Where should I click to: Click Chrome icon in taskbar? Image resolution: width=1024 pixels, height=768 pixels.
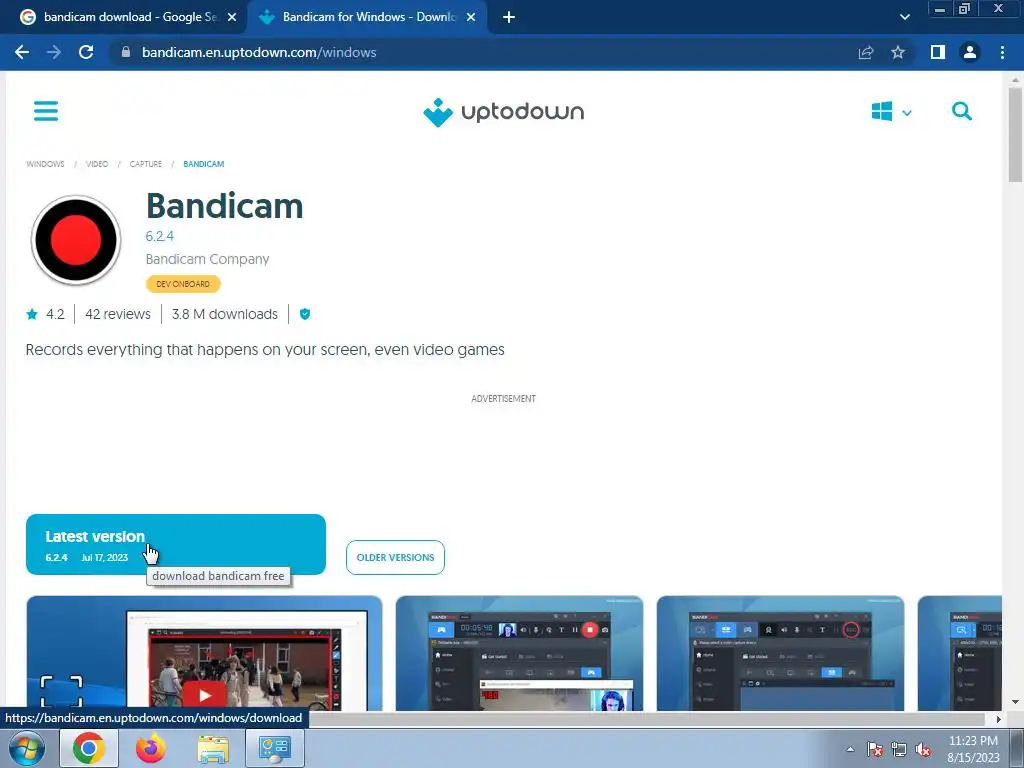[x=89, y=748]
